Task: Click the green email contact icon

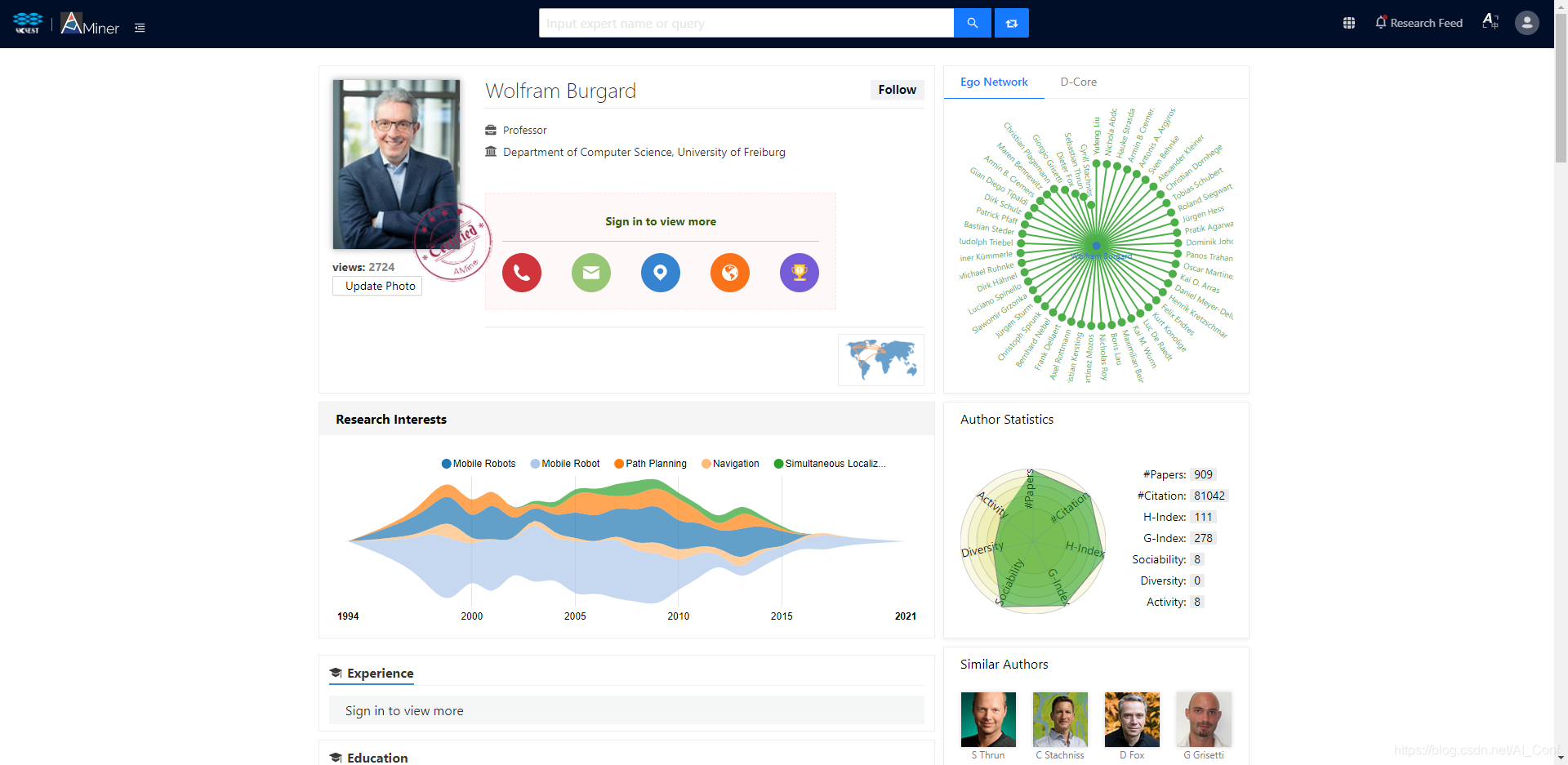Action: pyautogui.click(x=591, y=273)
